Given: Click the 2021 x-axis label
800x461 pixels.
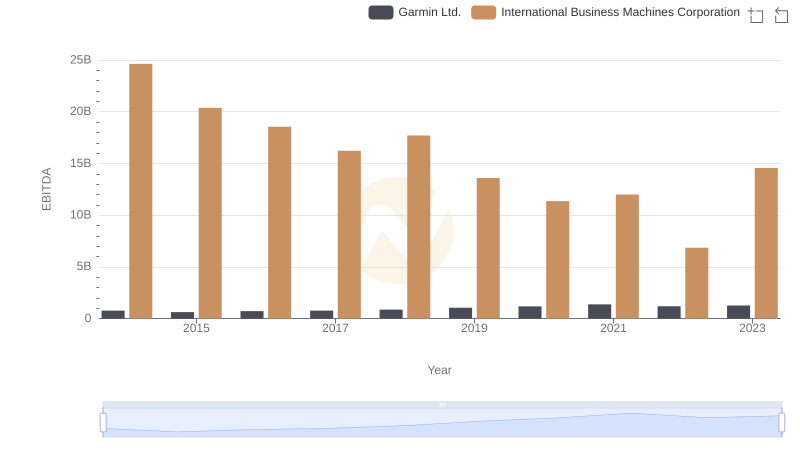Looking at the screenshot, I should pos(613,328).
